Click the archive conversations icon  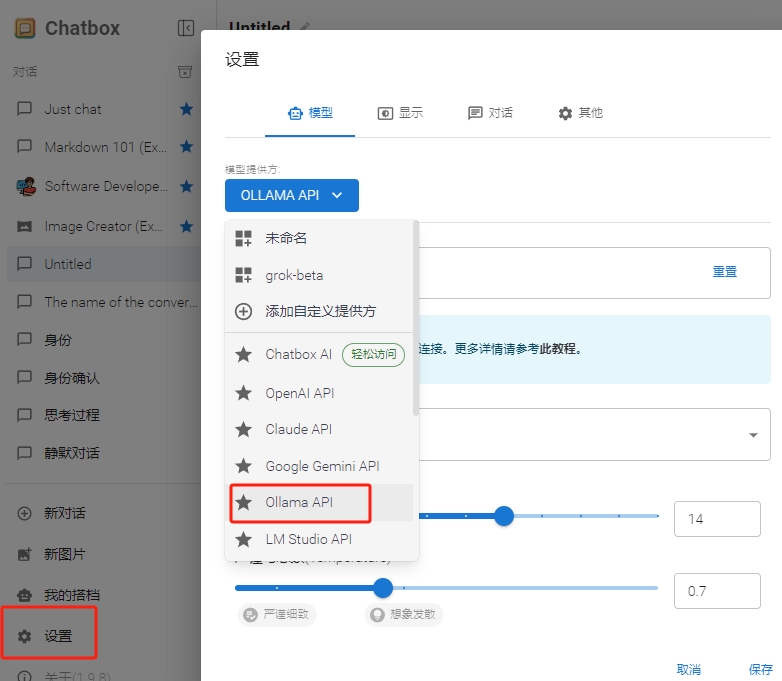point(185,72)
